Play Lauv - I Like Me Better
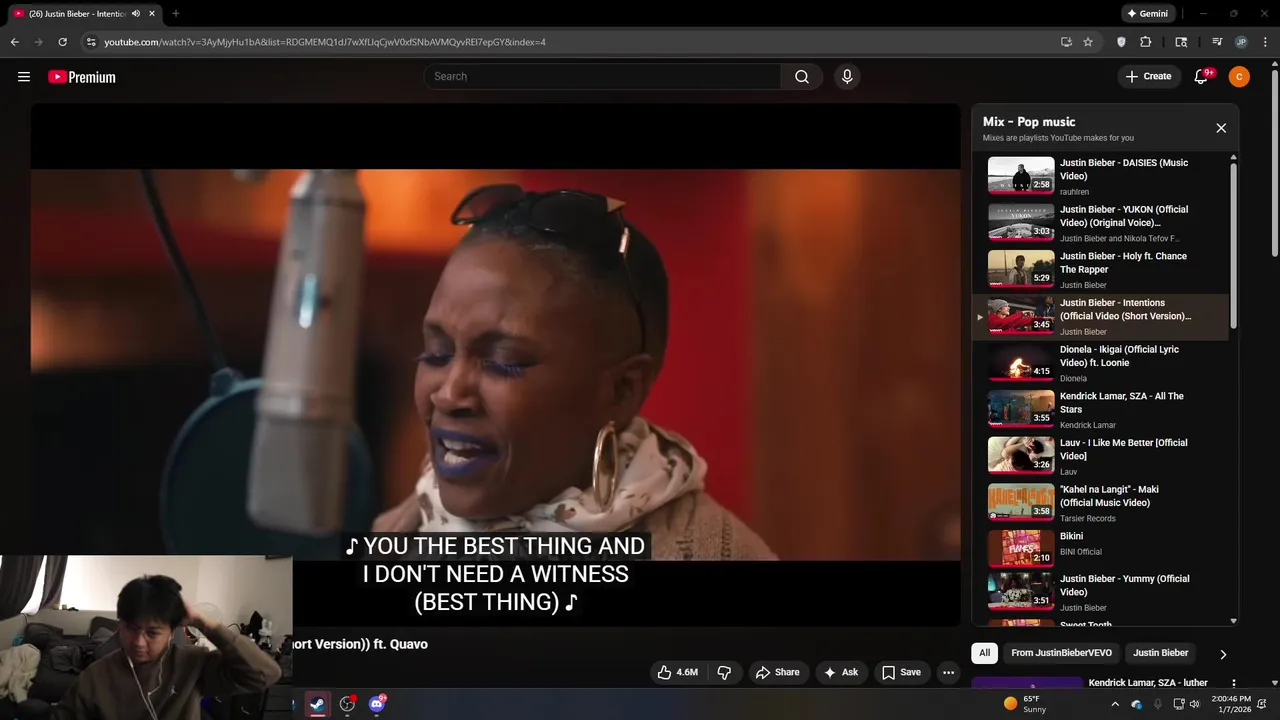Viewport: 1280px width, 720px height. (x=1100, y=456)
